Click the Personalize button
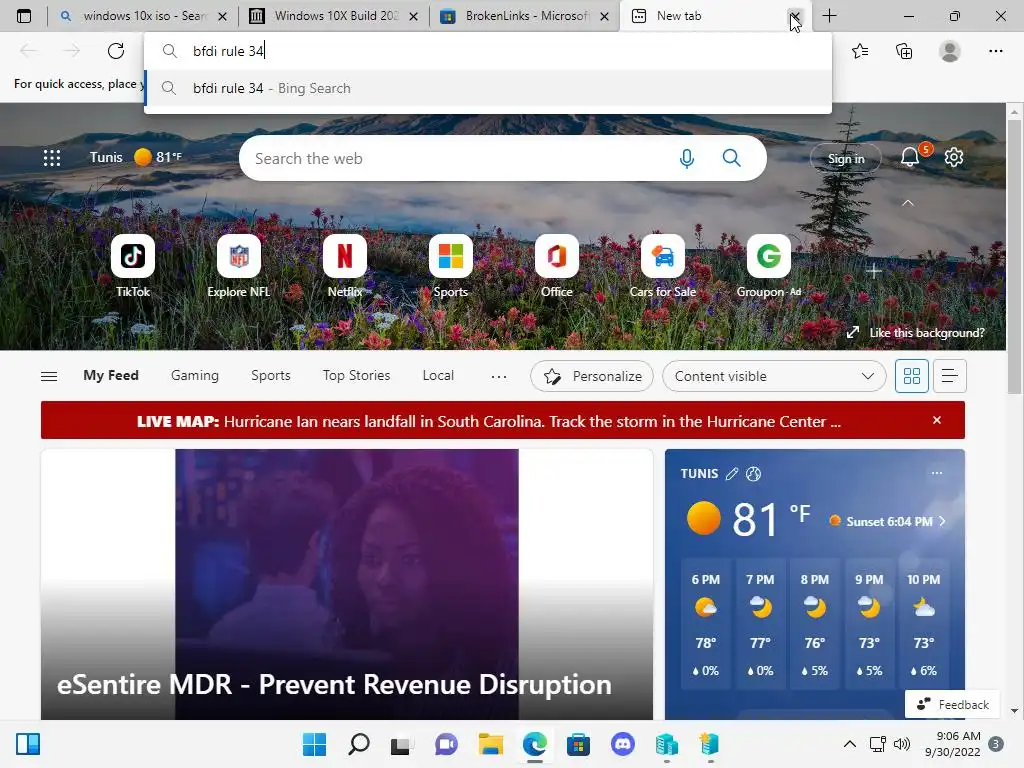The width and height of the screenshot is (1024, 768). tap(592, 376)
